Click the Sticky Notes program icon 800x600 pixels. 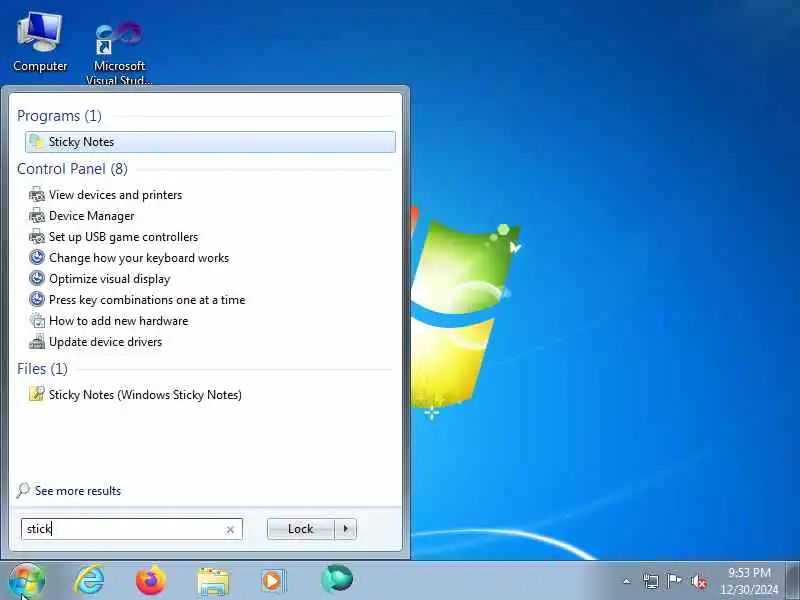click(x=37, y=142)
